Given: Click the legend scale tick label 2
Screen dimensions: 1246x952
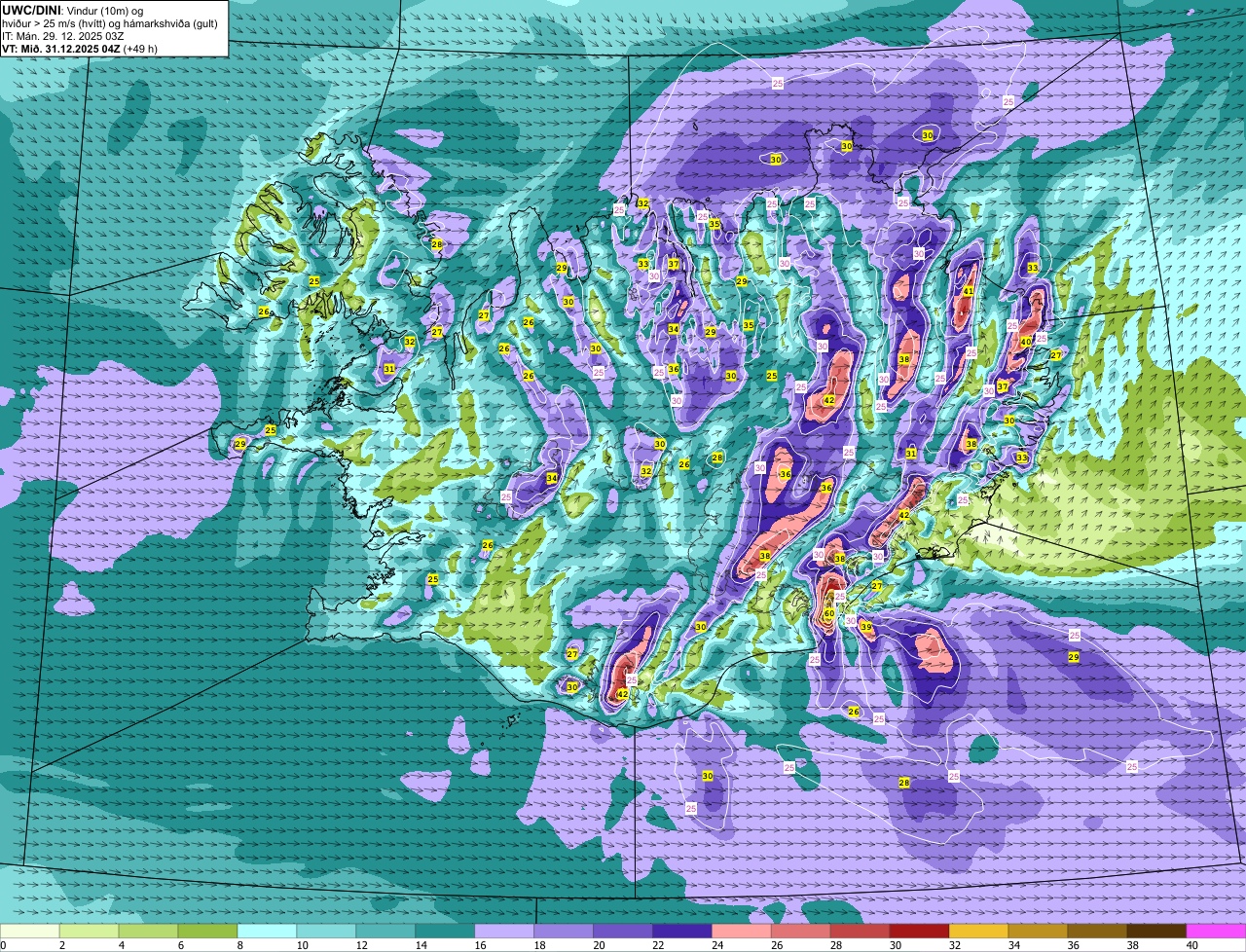Looking at the screenshot, I should (x=61, y=945).
